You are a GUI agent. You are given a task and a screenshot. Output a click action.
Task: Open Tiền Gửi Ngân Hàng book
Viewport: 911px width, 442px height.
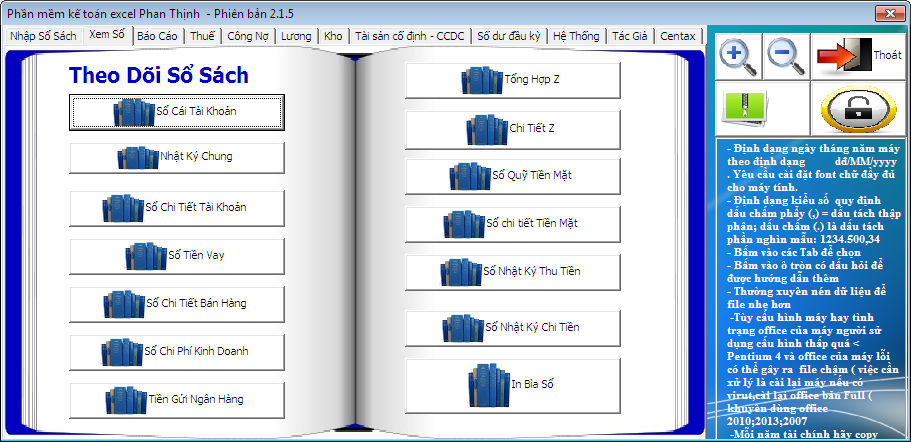177,400
